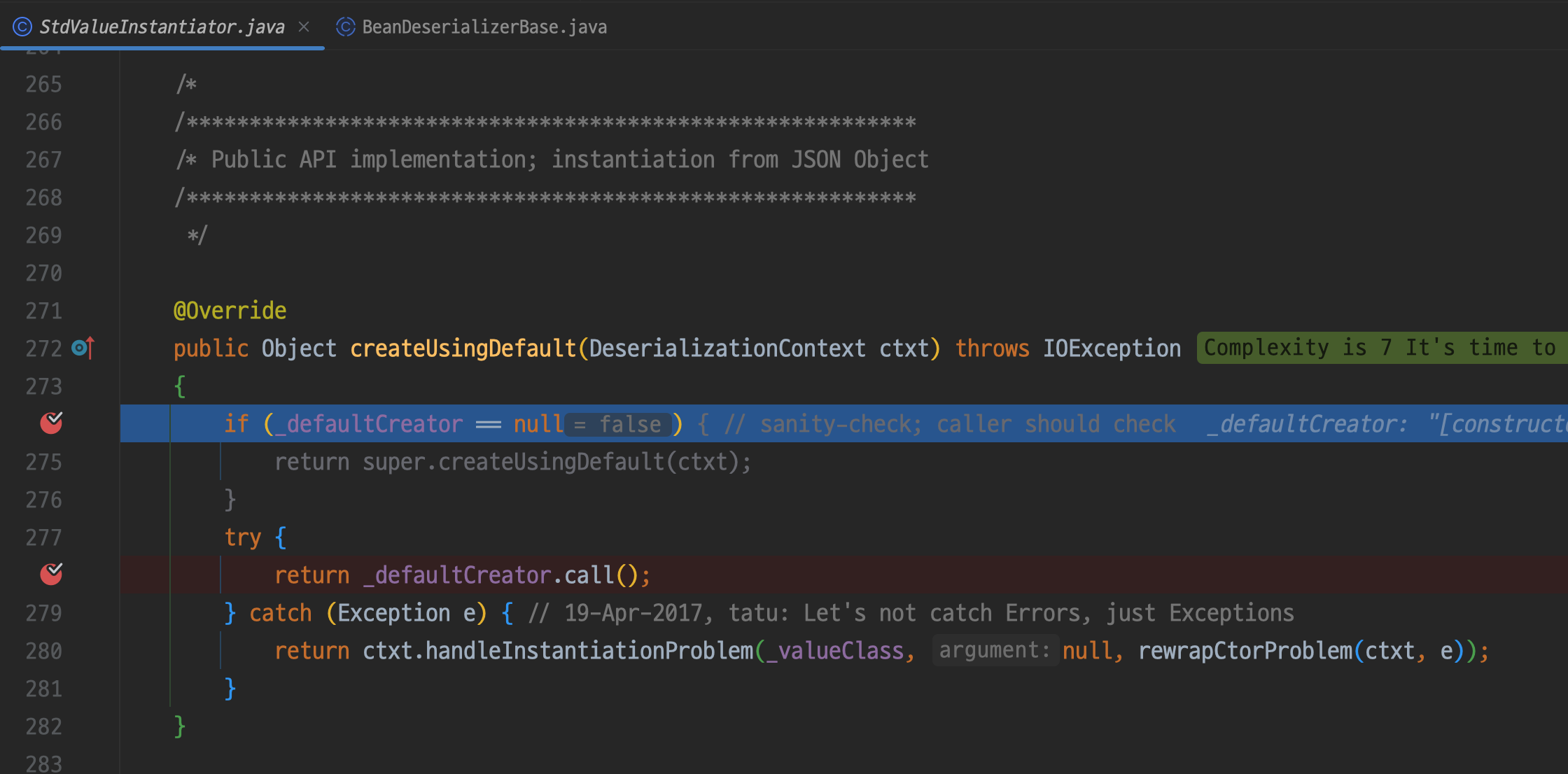
Task: Click the 'argument:' parameter name hint
Action: [994, 651]
